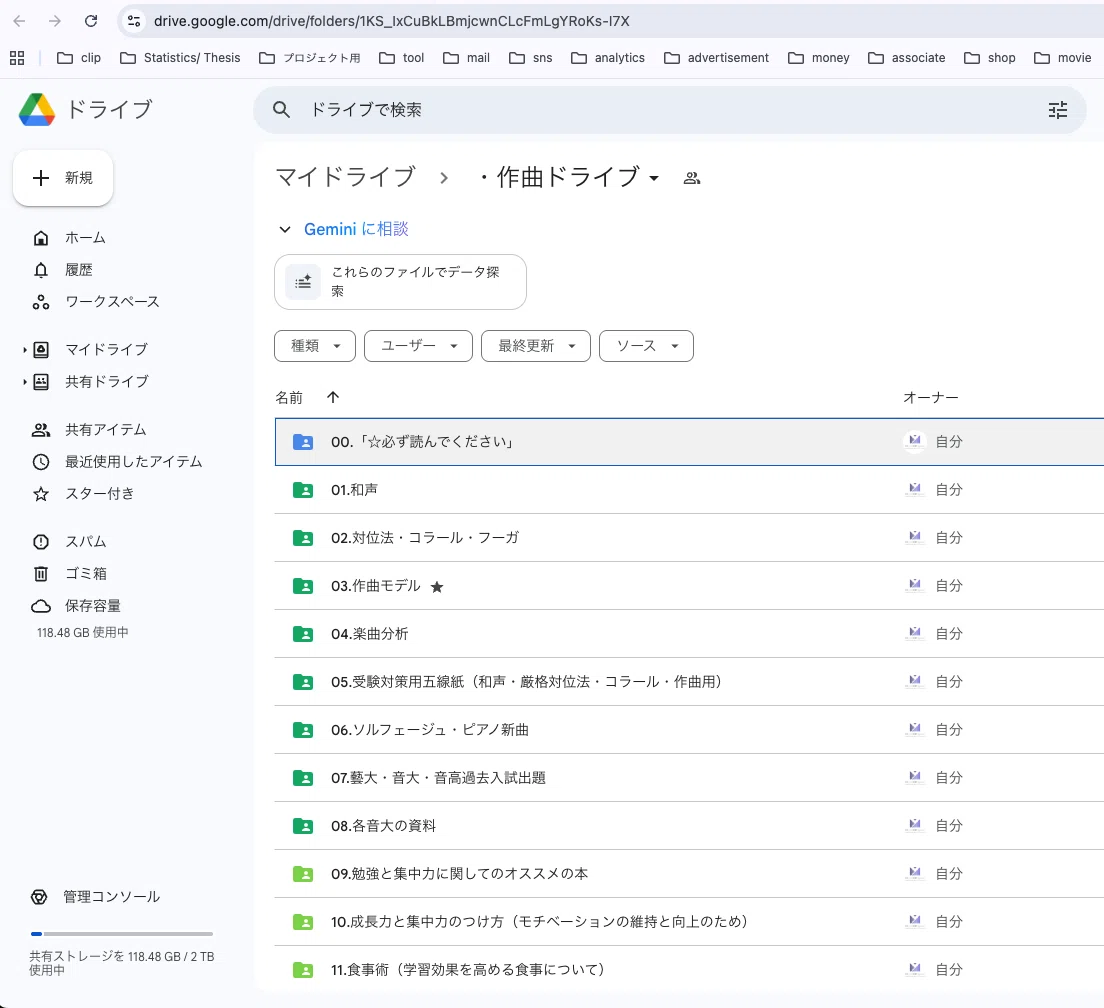Click the storage usage progress bar

click(x=122, y=934)
